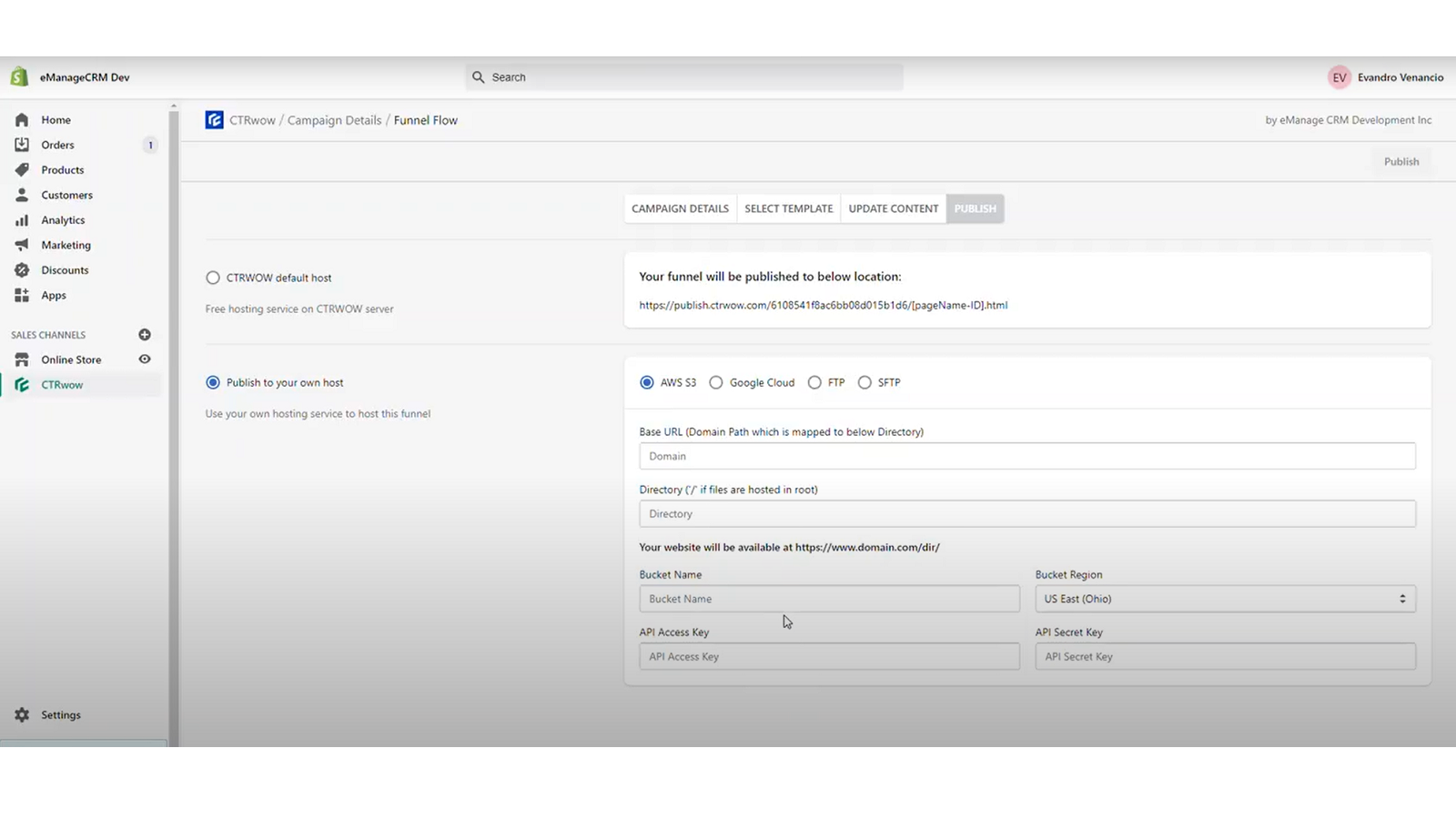Click CTRwow breadcrumb link
Image resolution: width=1456 pixels, height=819 pixels.
(x=252, y=120)
